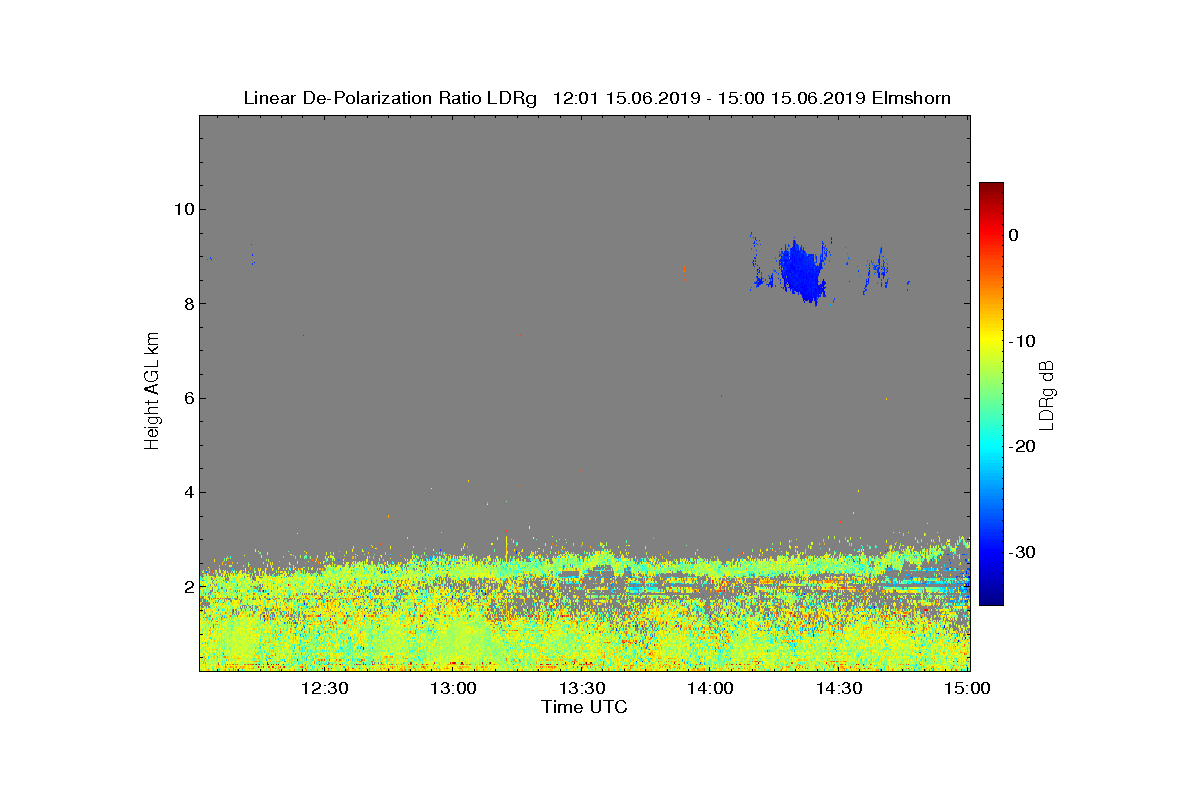This screenshot has width=1200, height=800.
Task: Click the dark red top of colorbar
Action: [x=991, y=188]
